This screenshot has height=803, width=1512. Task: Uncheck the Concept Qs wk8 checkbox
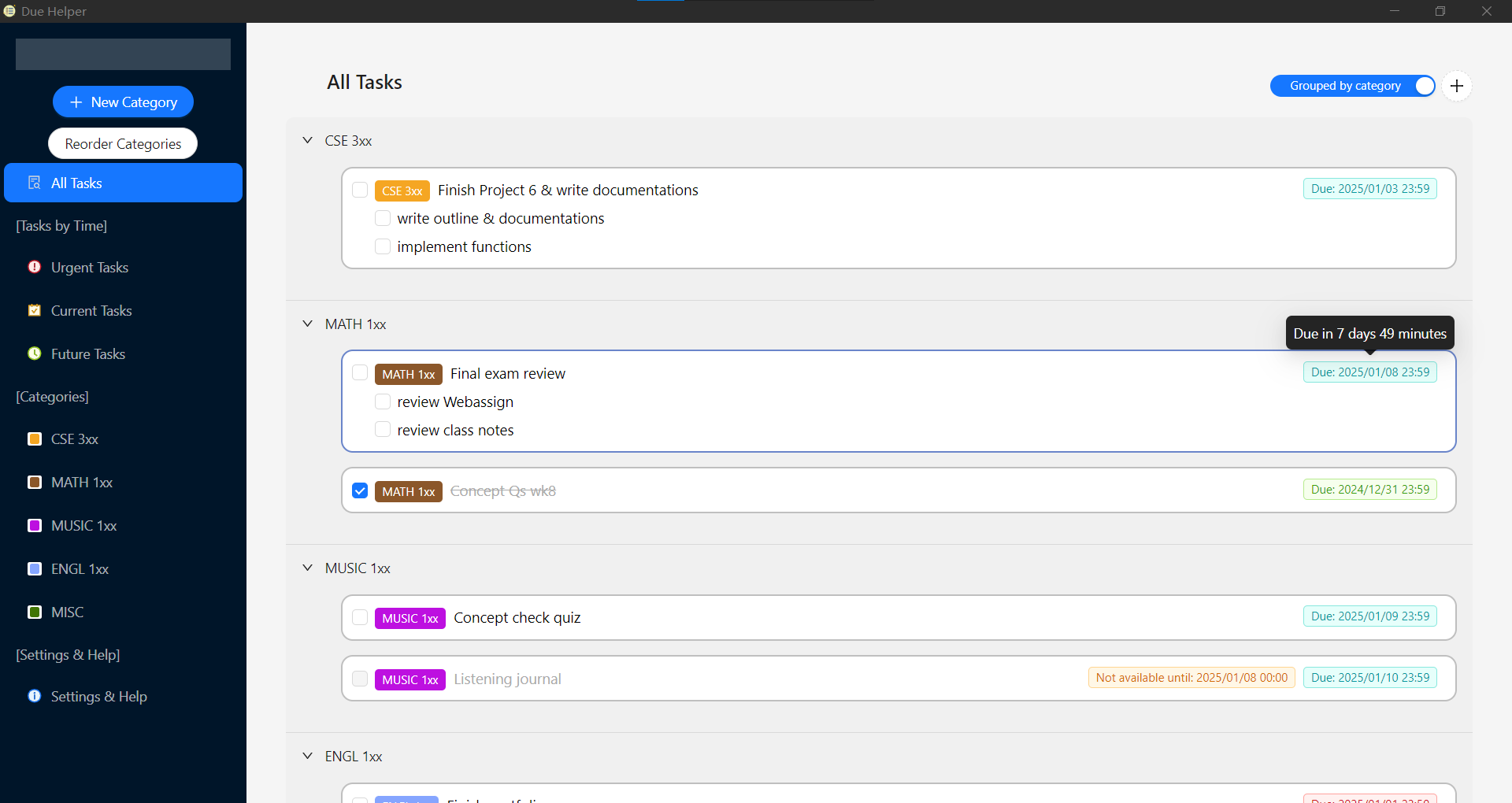[x=360, y=490]
